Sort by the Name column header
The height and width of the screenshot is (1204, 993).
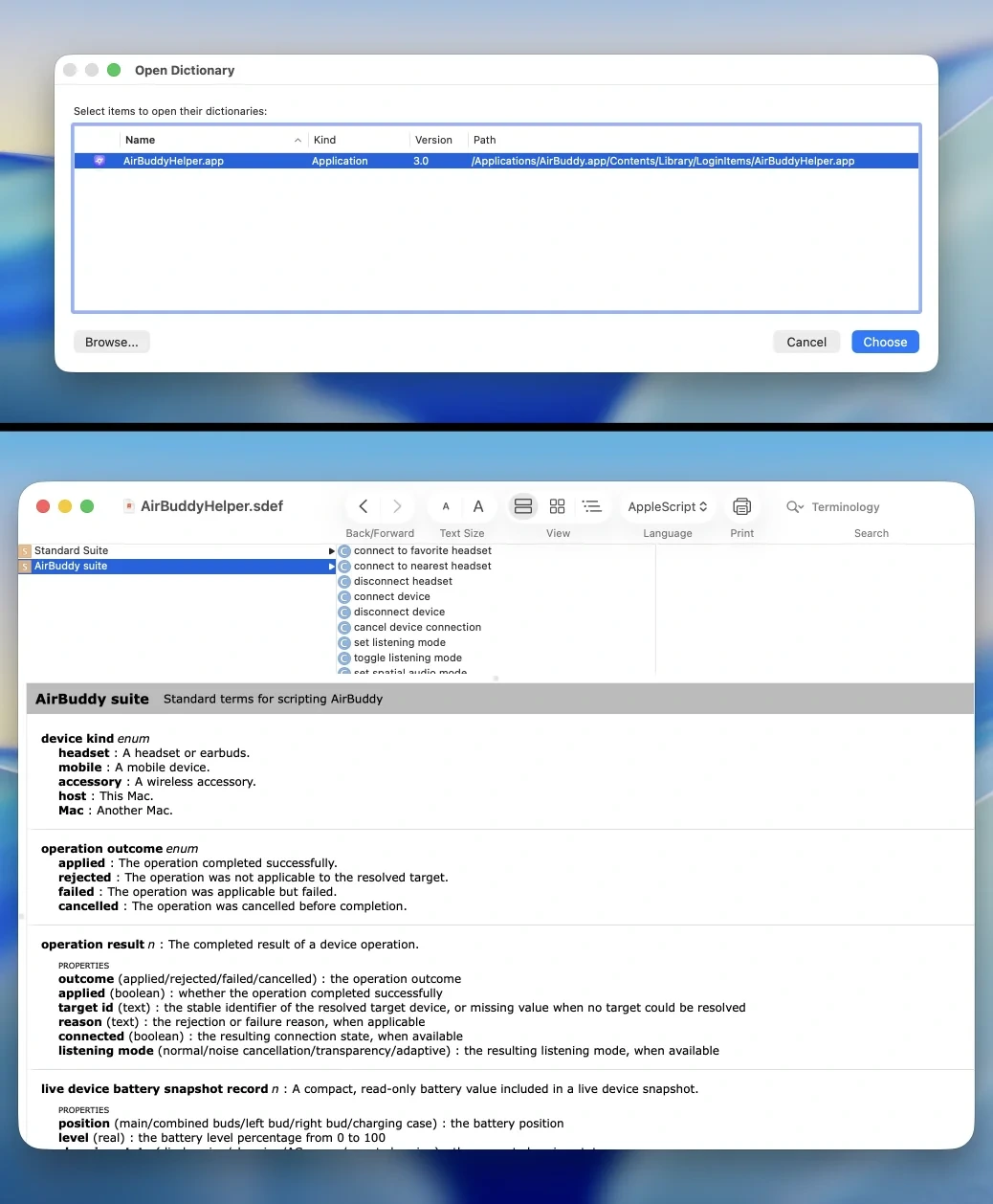(x=213, y=140)
